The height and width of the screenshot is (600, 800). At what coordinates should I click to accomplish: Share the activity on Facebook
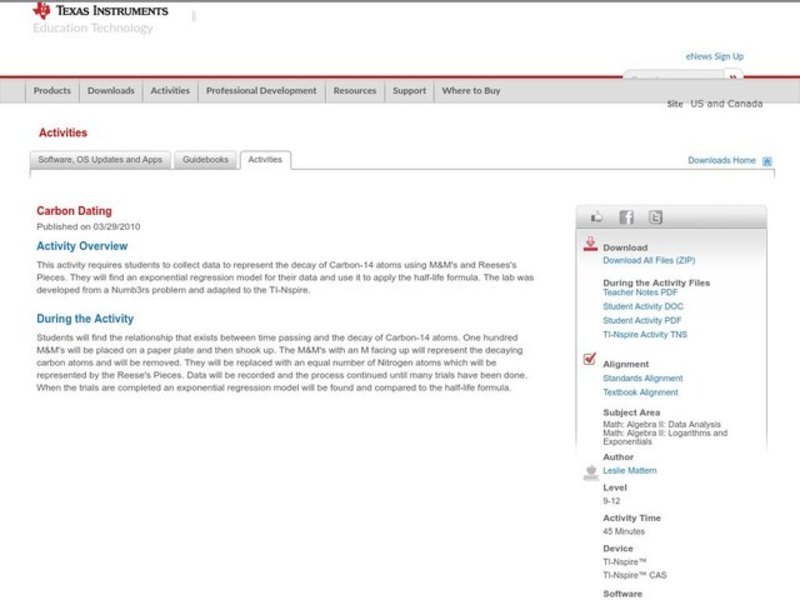click(x=626, y=217)
